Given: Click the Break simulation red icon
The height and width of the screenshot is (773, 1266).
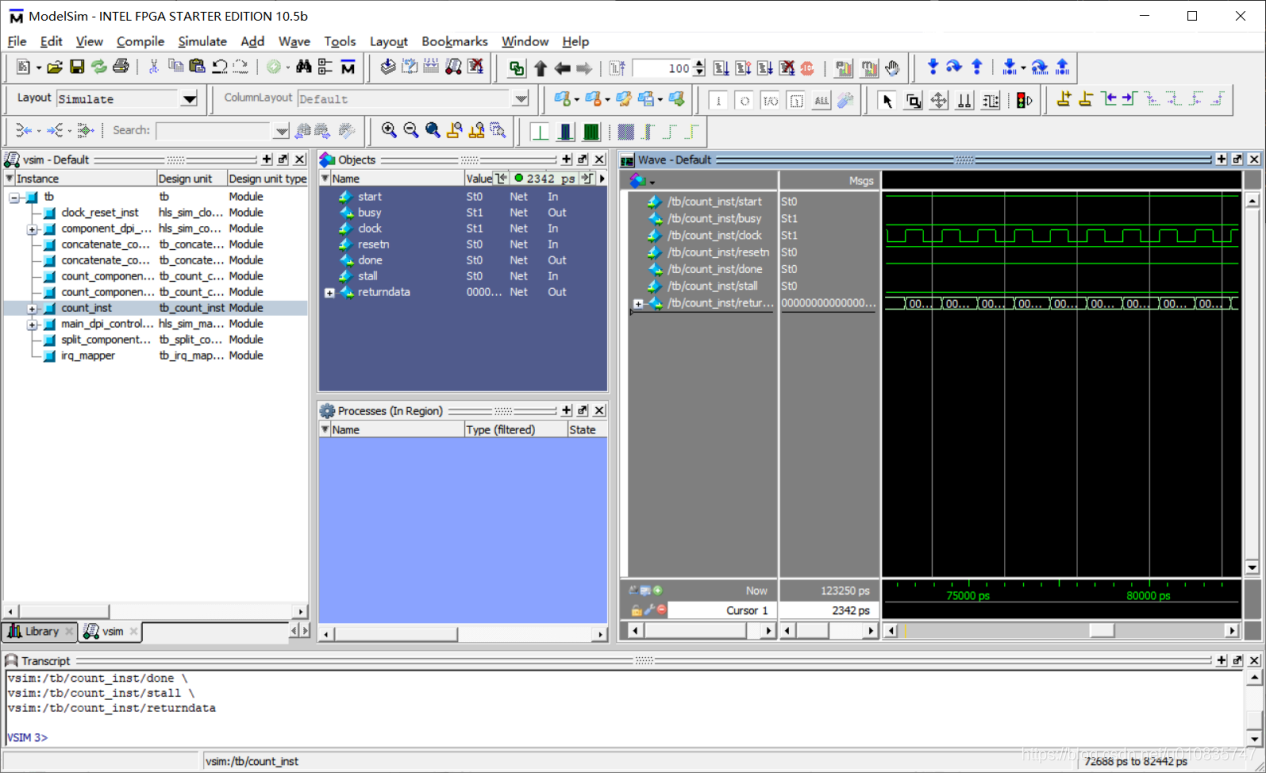Looking at the screenshot, I should click(807, 68).
